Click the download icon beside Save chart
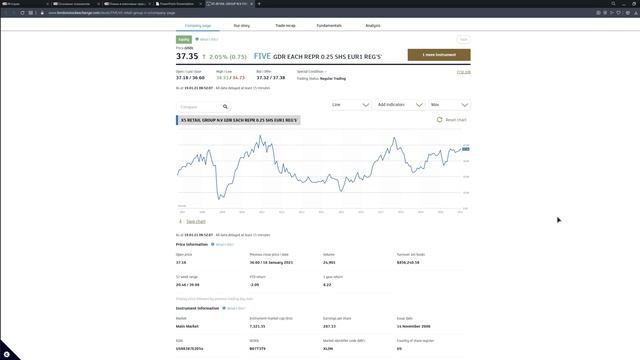The width and height of the screenshot is (640, 360). [180, 221]
